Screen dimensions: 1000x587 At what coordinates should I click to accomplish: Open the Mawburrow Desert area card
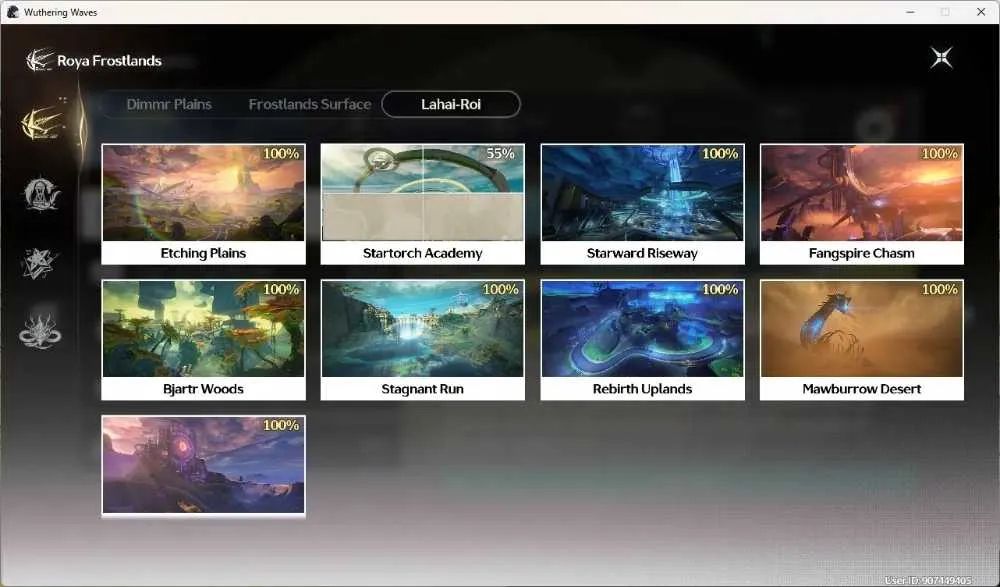pyautogui.click(x=862, y=340)
